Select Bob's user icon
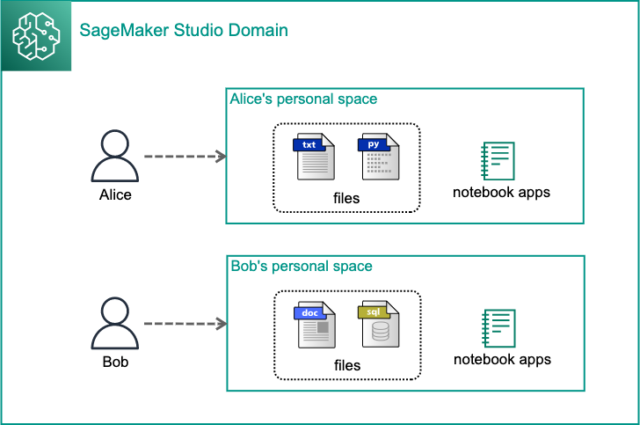The width and height of the screenshot is (640, 425). (x=115, y=323)
